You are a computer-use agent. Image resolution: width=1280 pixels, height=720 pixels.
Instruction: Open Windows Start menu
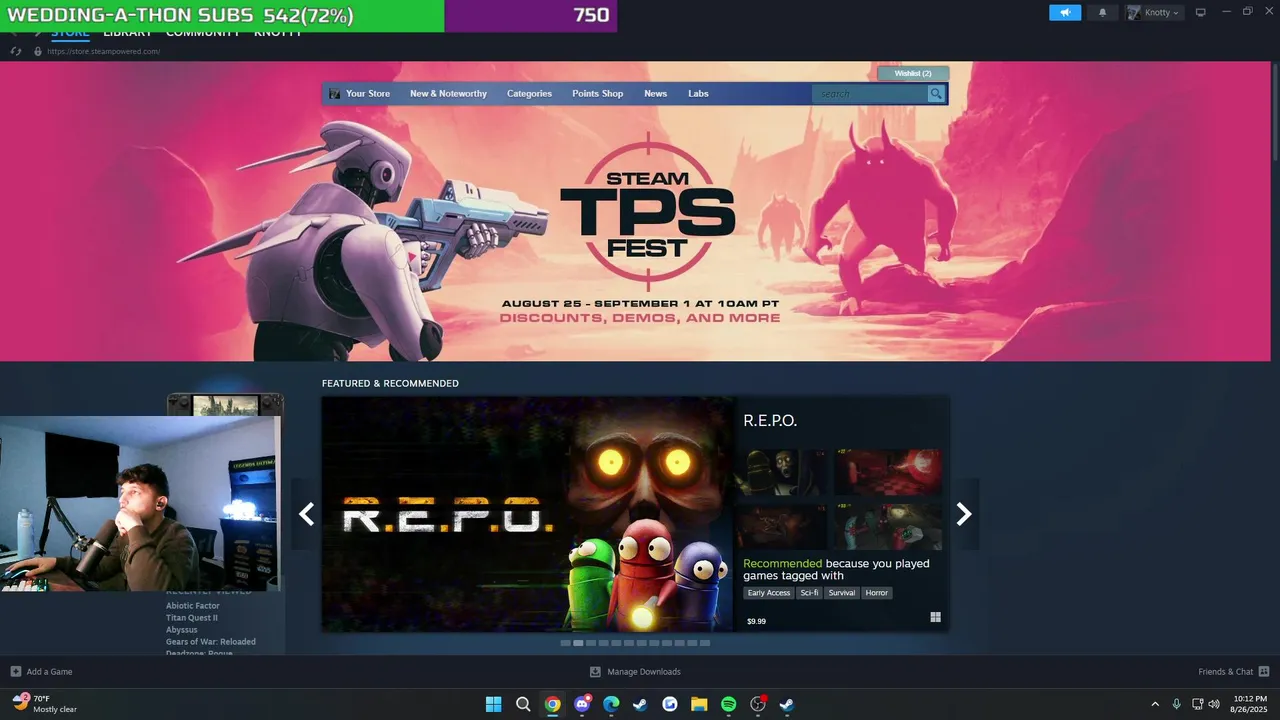pos(493,704)
